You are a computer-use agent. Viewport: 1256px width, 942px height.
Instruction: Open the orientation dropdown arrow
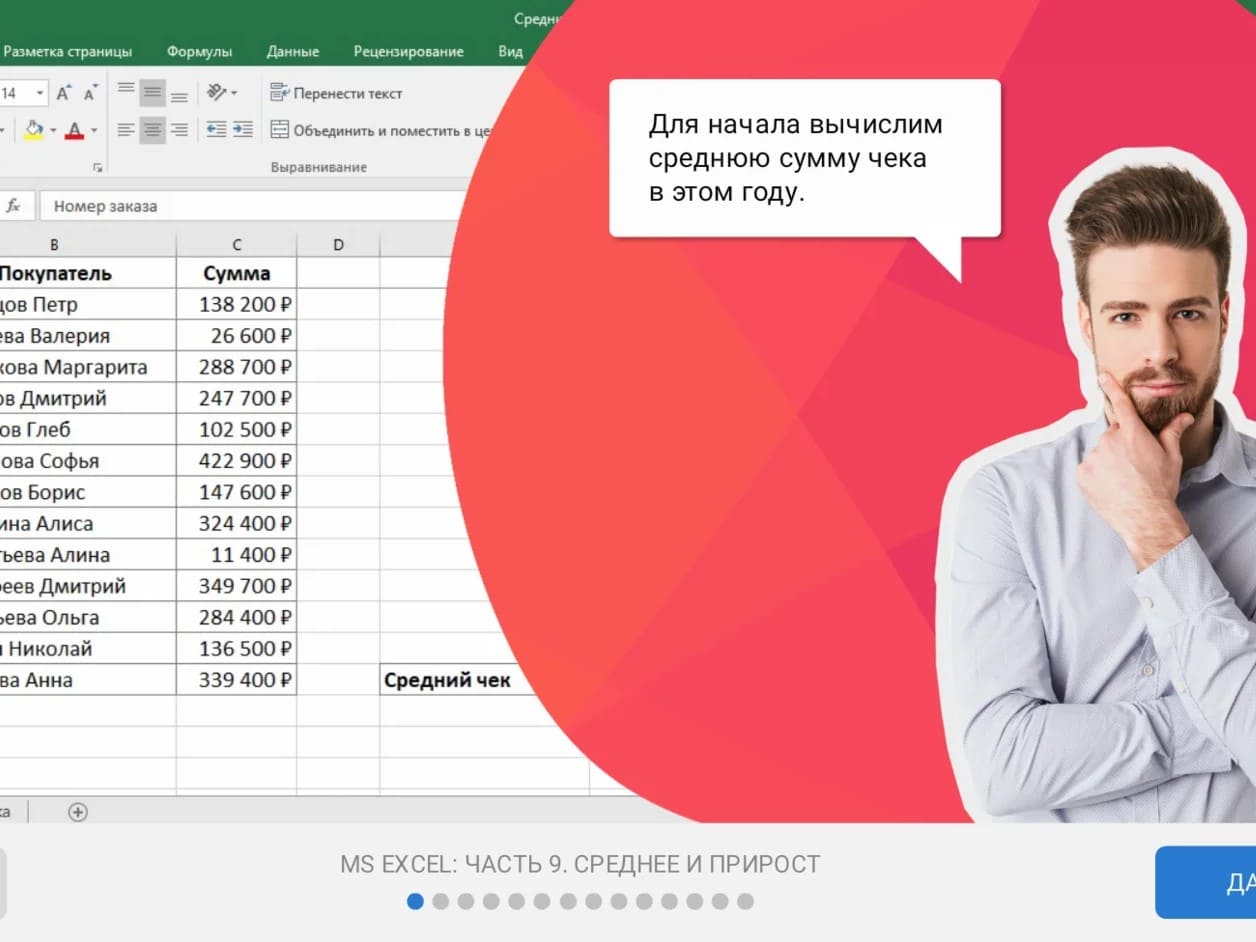coord(234,93)
